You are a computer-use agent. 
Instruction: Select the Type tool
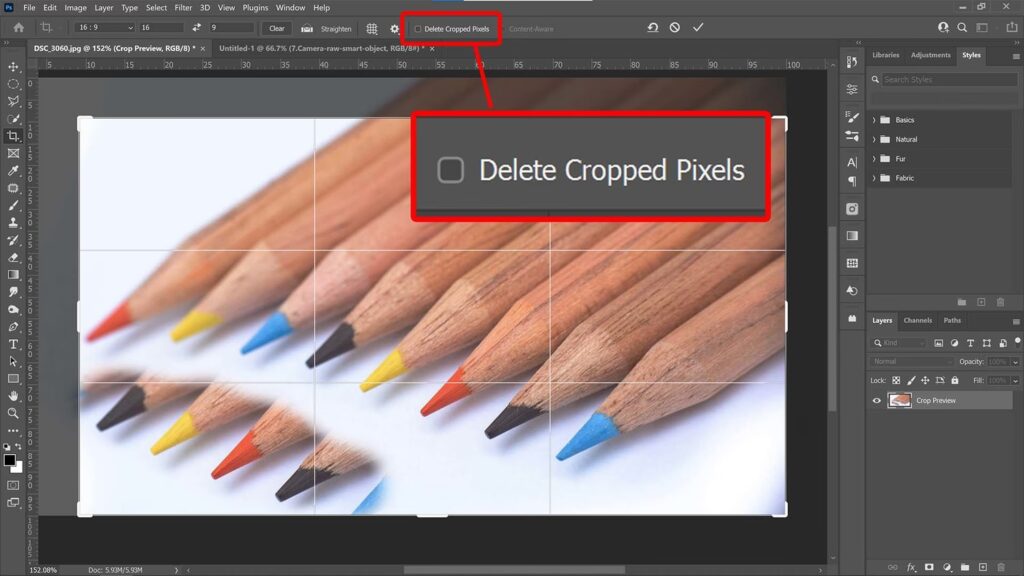point(13,344)
